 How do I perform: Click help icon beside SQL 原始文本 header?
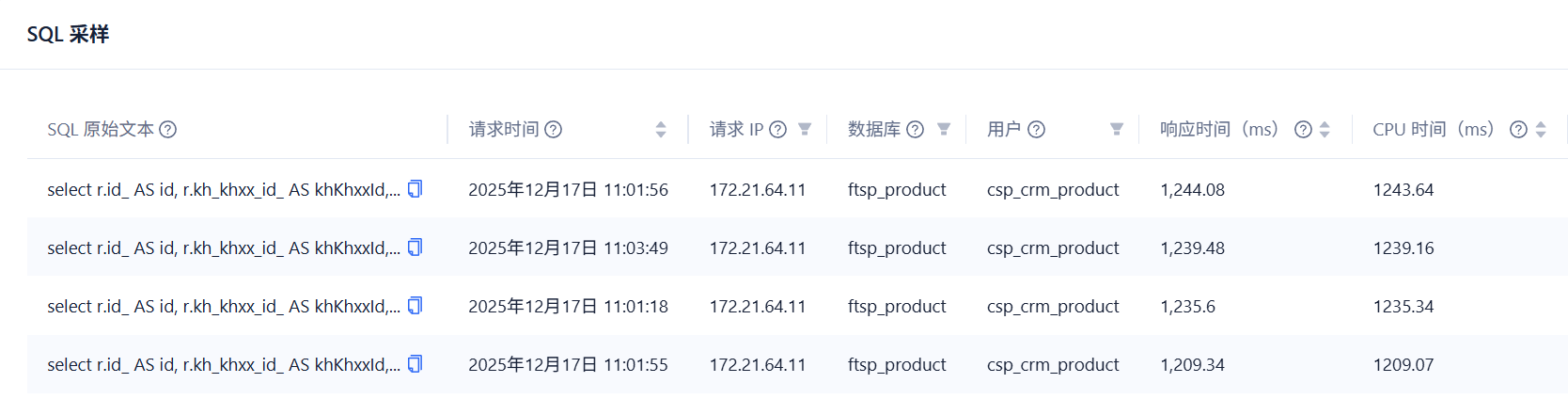click(168, 129)
